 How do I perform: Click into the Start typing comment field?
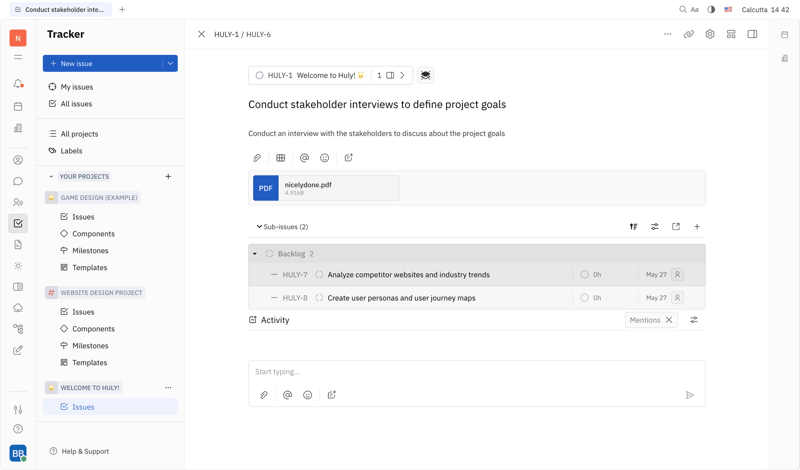point(476,372)
